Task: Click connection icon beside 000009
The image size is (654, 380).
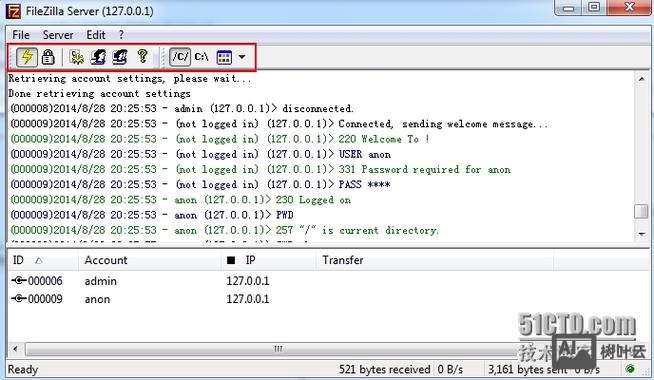Action: click(19, 299)
